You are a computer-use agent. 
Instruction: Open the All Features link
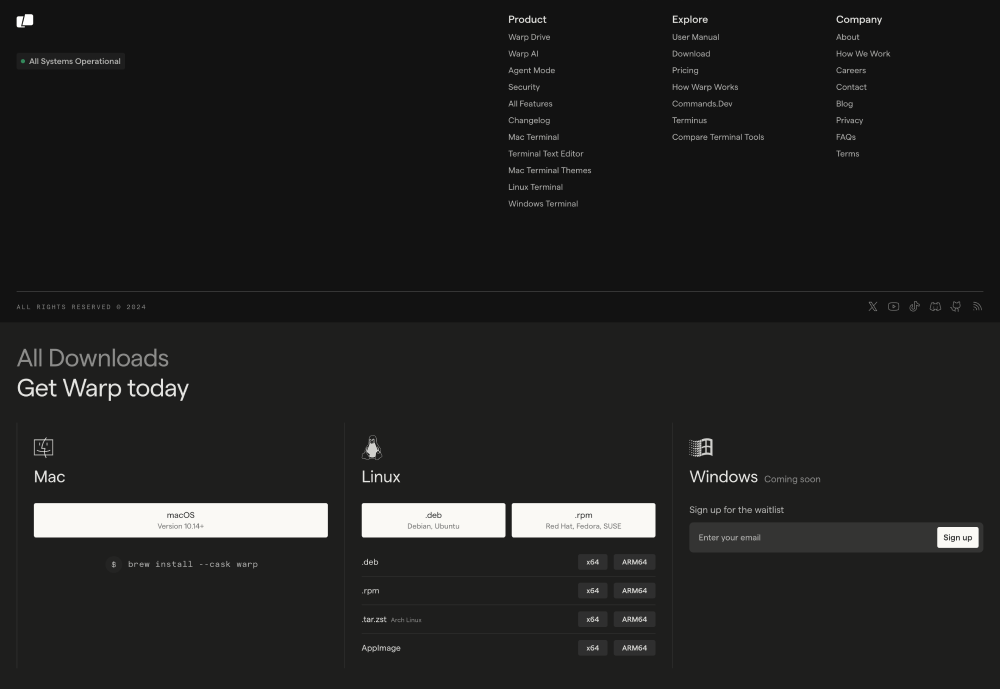(530, 103)
